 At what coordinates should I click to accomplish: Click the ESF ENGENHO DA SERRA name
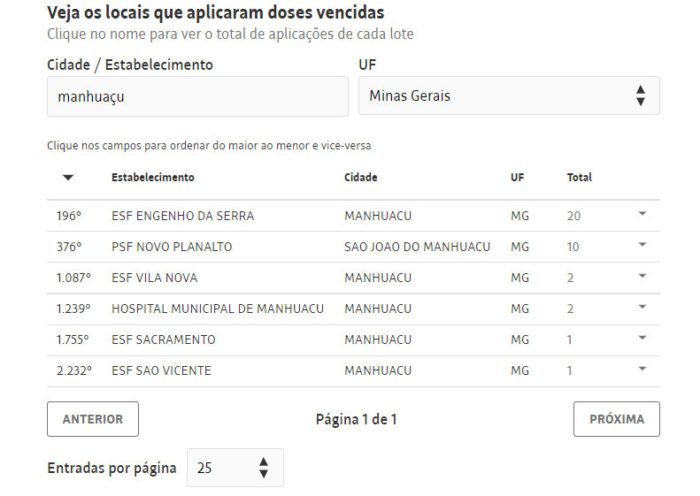183,216
